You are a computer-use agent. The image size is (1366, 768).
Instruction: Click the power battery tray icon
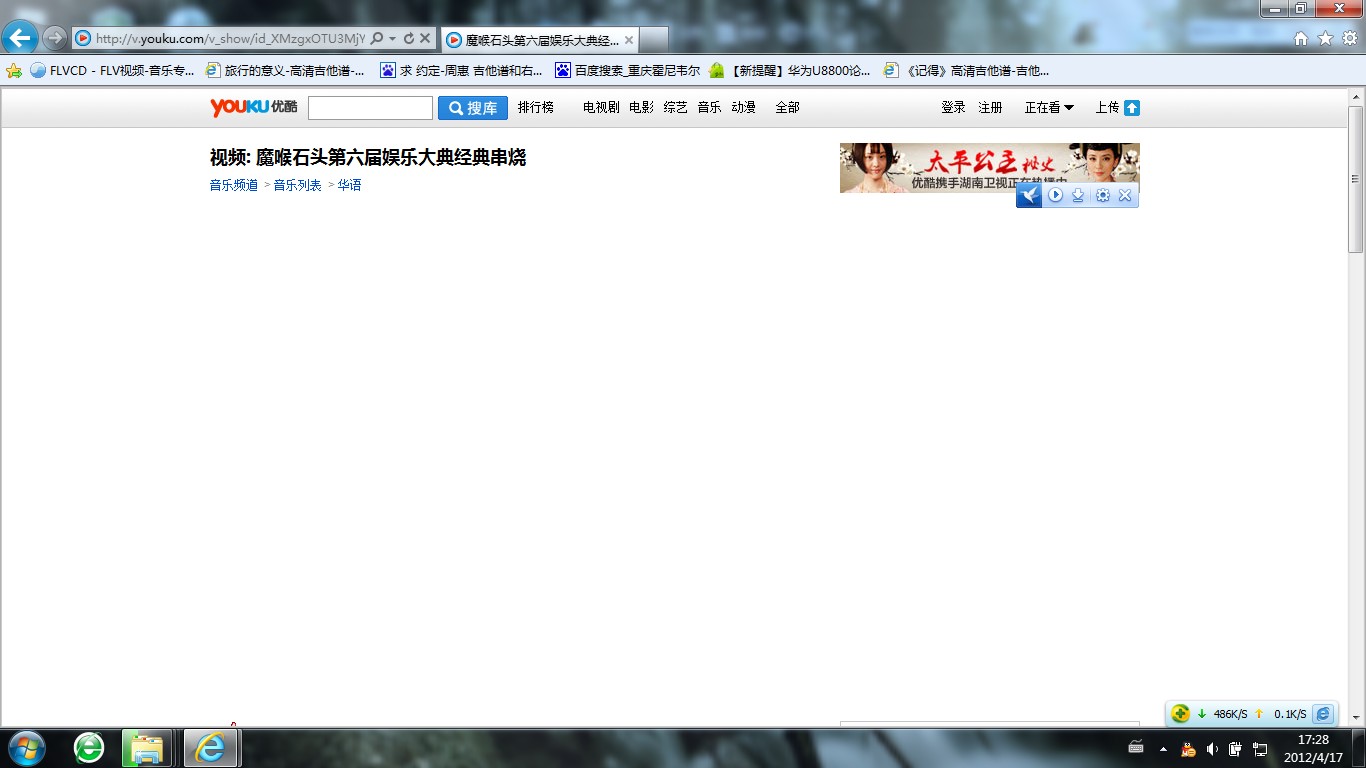coord(1236,748)
